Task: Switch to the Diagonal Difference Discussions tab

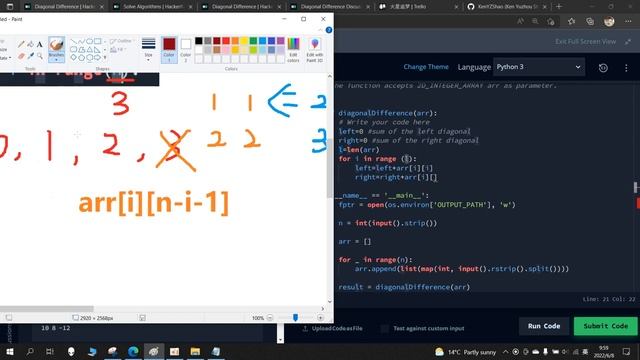Action: (331, 7)
